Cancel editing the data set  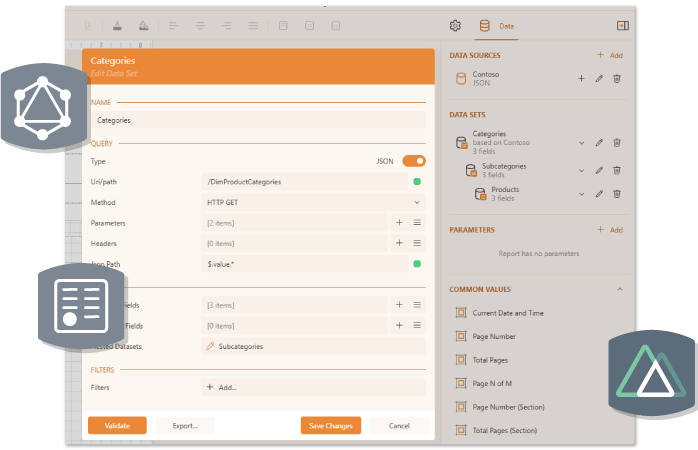[x=399, y=426]
